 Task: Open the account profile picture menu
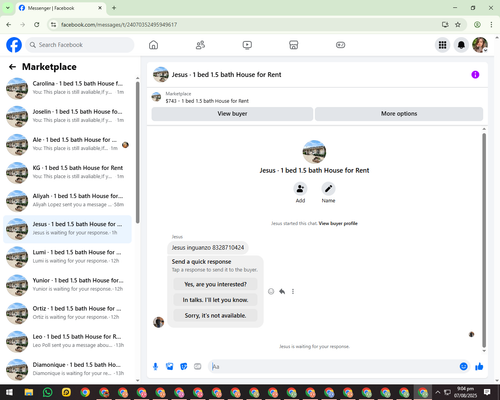pyautogui.click(x=480, y=45)
